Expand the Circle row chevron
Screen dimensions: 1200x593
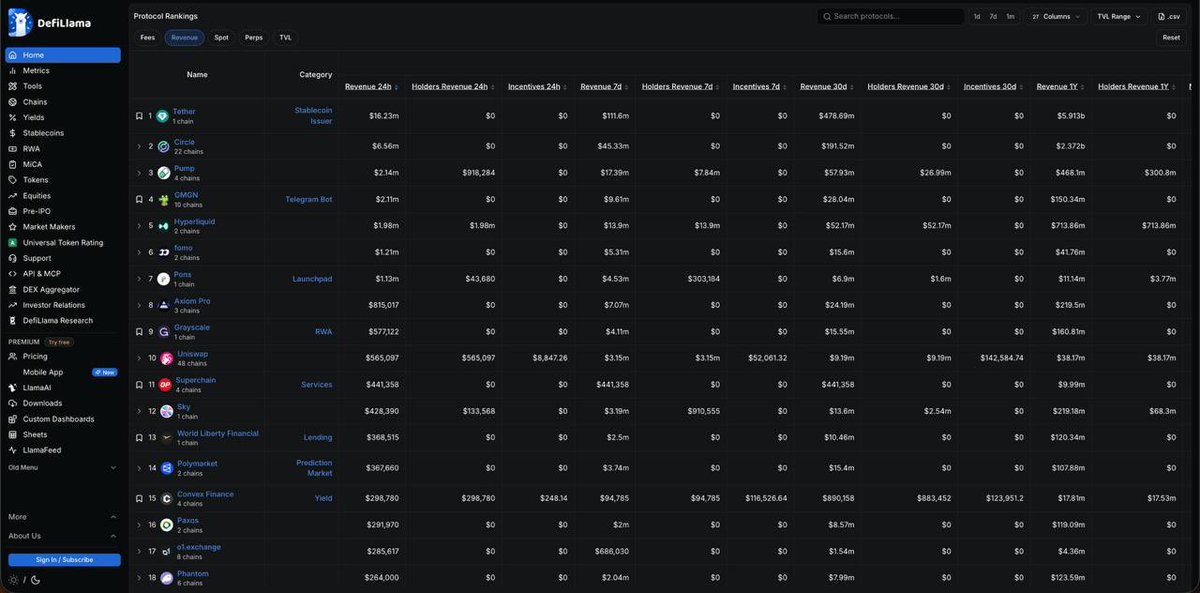coord(139,147)
